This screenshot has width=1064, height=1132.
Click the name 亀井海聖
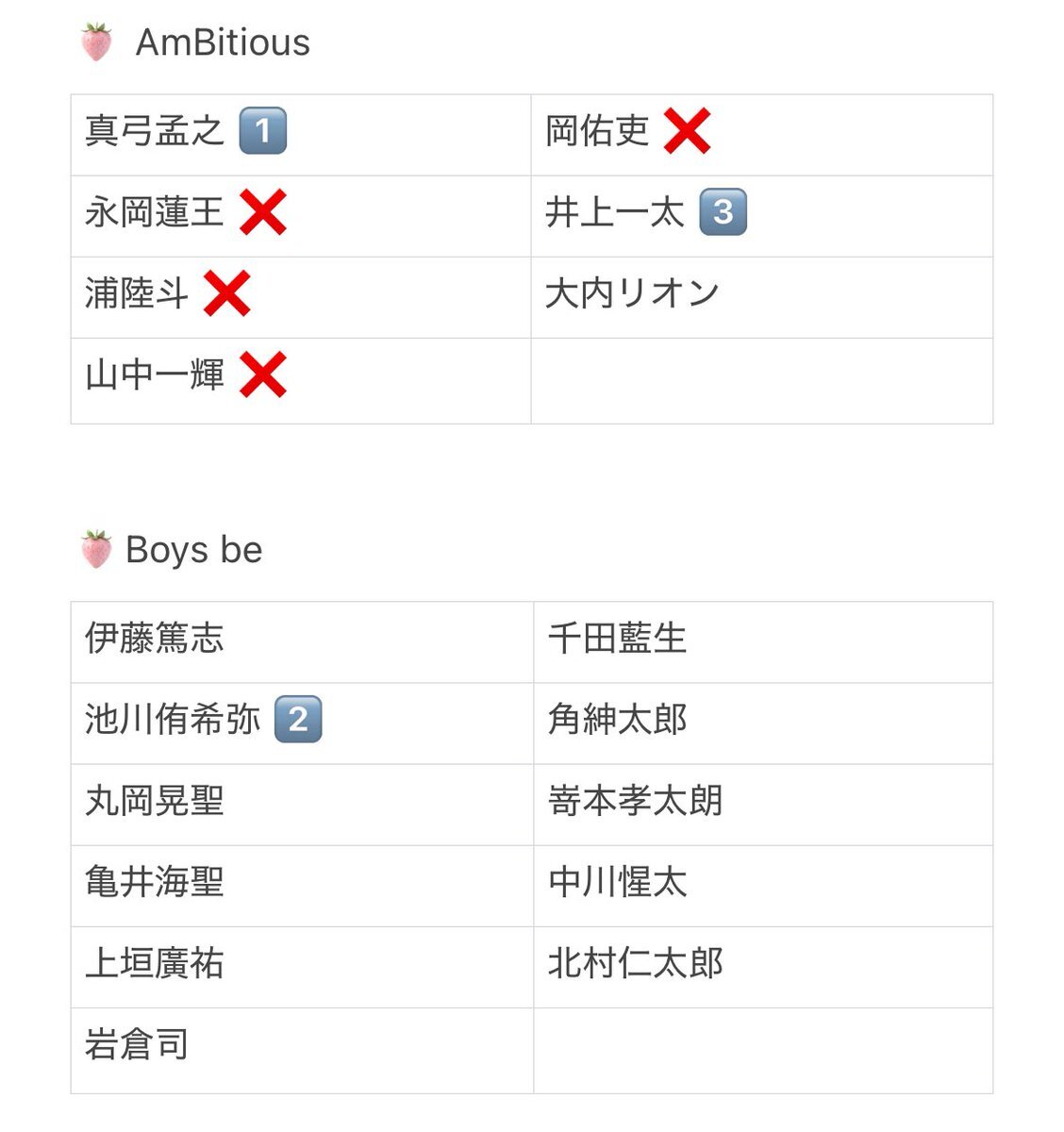click(x=155, y=882)
